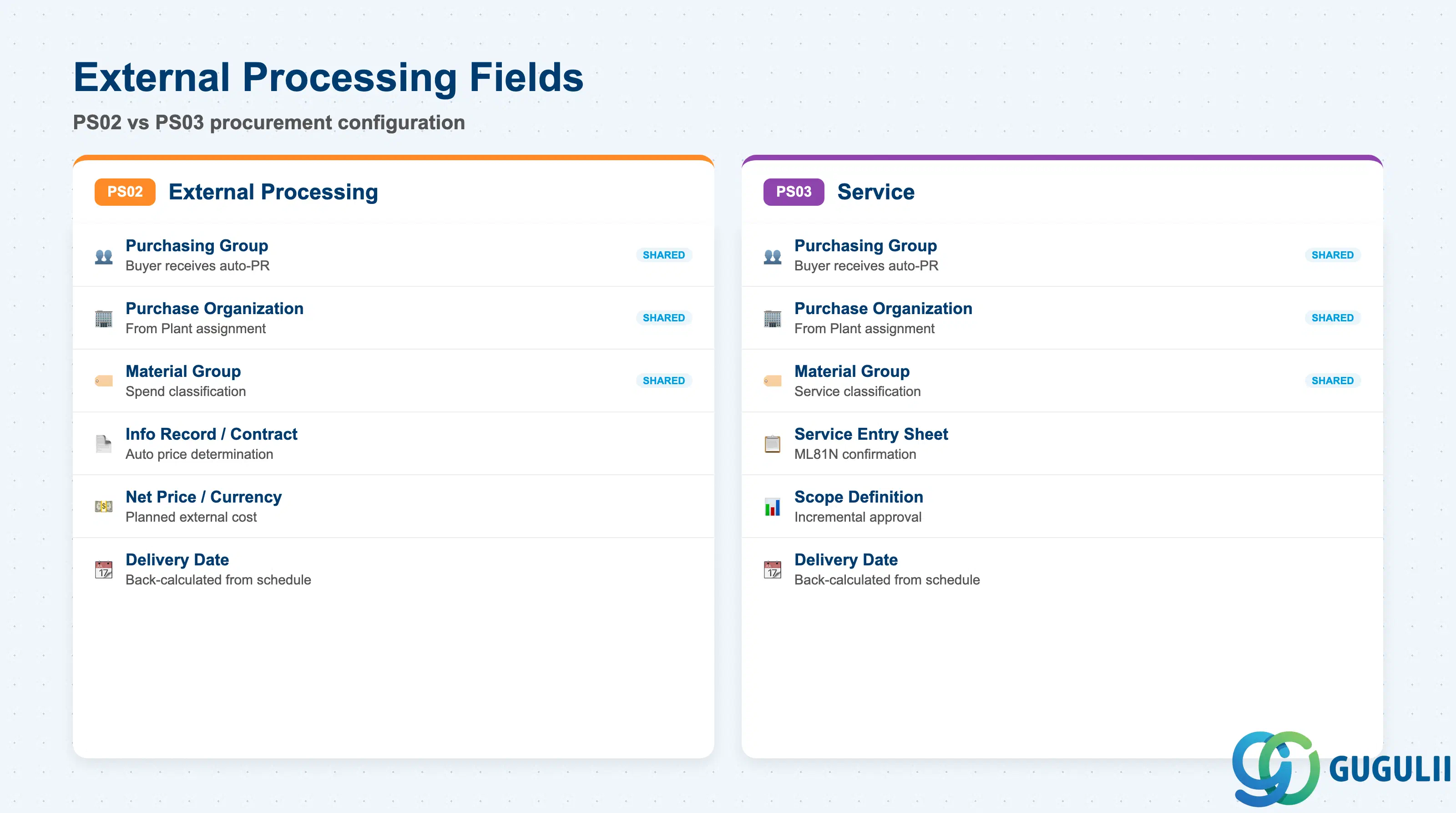Click Buyer receives auto-PR in PS03 card
The image size is (1456, 813).
pyautogui.click(x=866, y=266)
